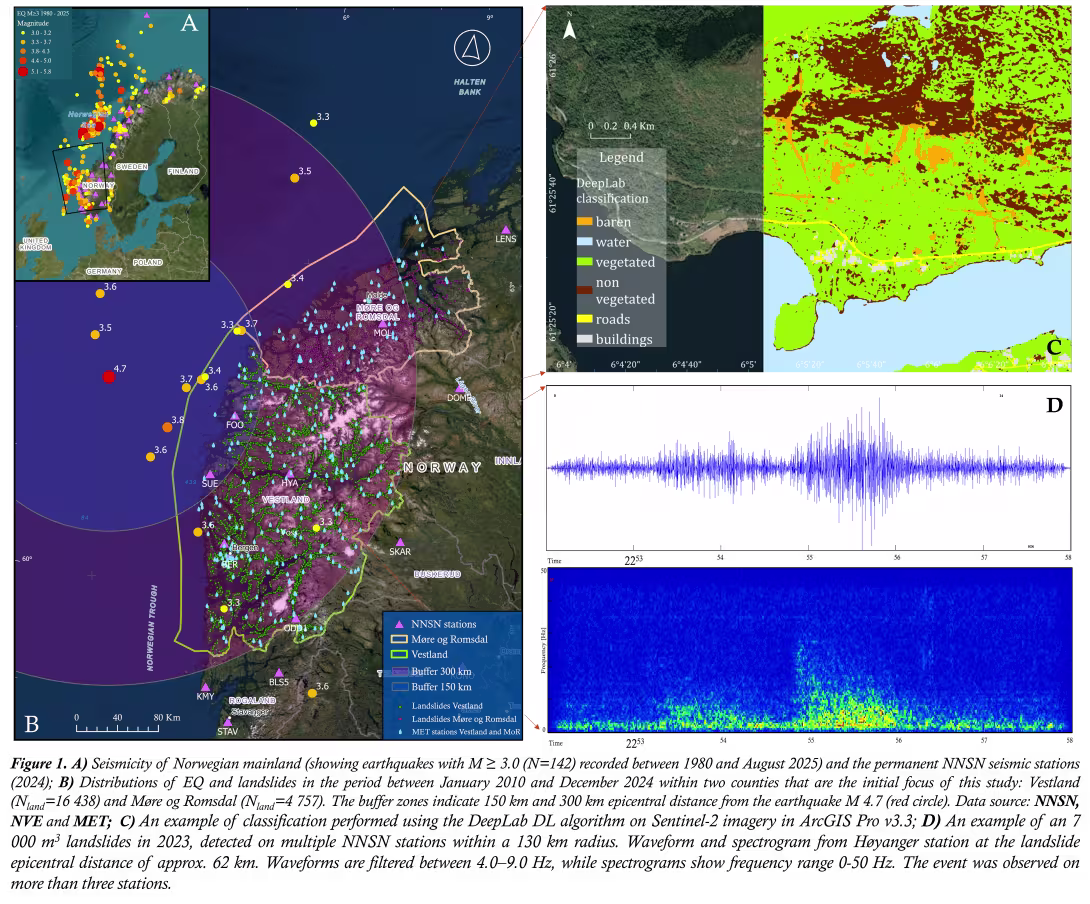Click the yellow roads legend swatch

(x=585, y=319)
